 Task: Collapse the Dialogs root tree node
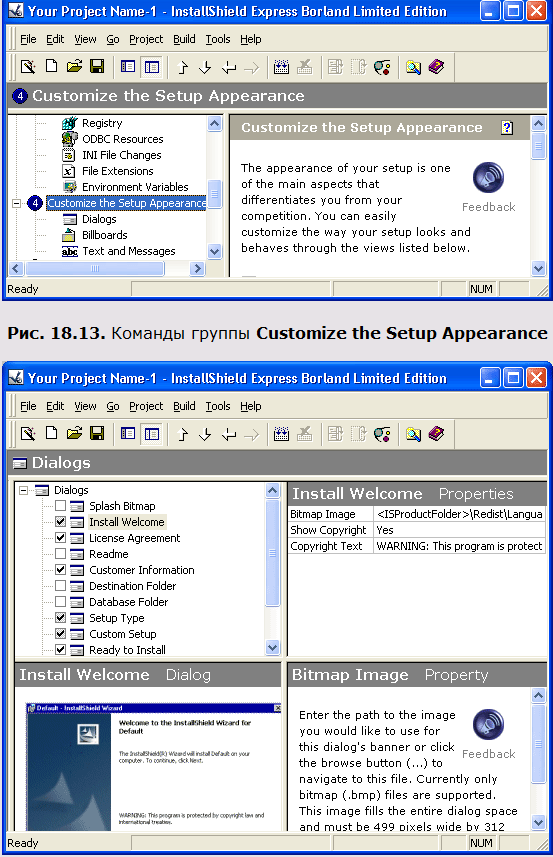tap(23, 490)
